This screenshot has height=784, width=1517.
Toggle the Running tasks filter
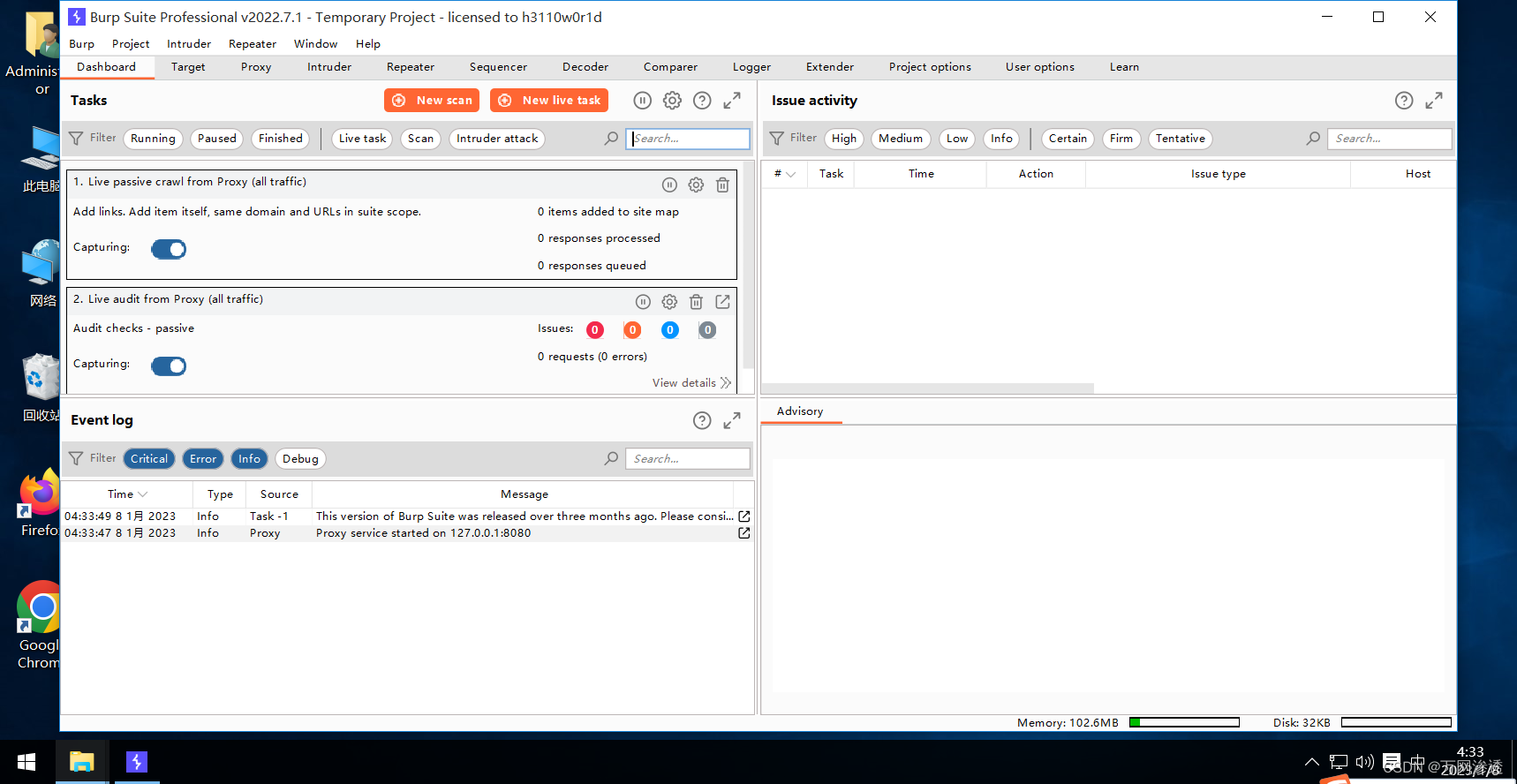point(153,139)
